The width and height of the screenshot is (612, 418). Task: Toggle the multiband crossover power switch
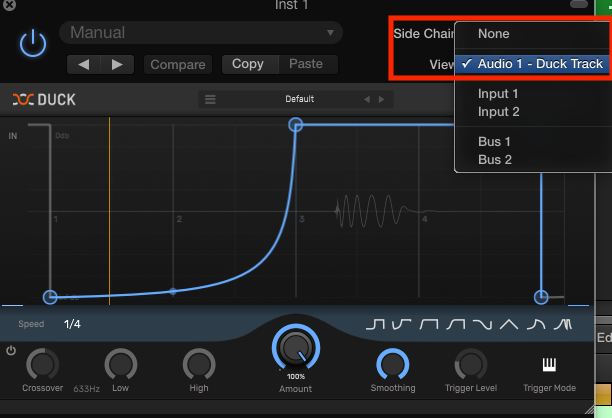pos(11,350)
